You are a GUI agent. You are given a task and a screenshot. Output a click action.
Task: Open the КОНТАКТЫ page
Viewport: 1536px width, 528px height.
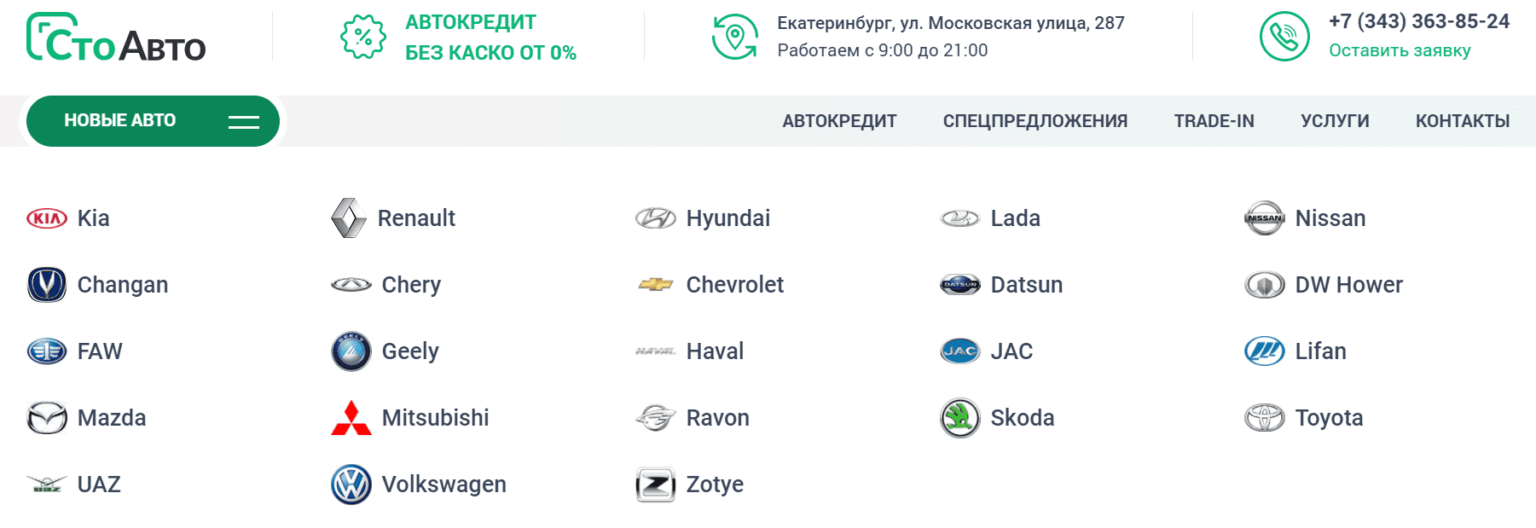click(x=1462, y=121)
